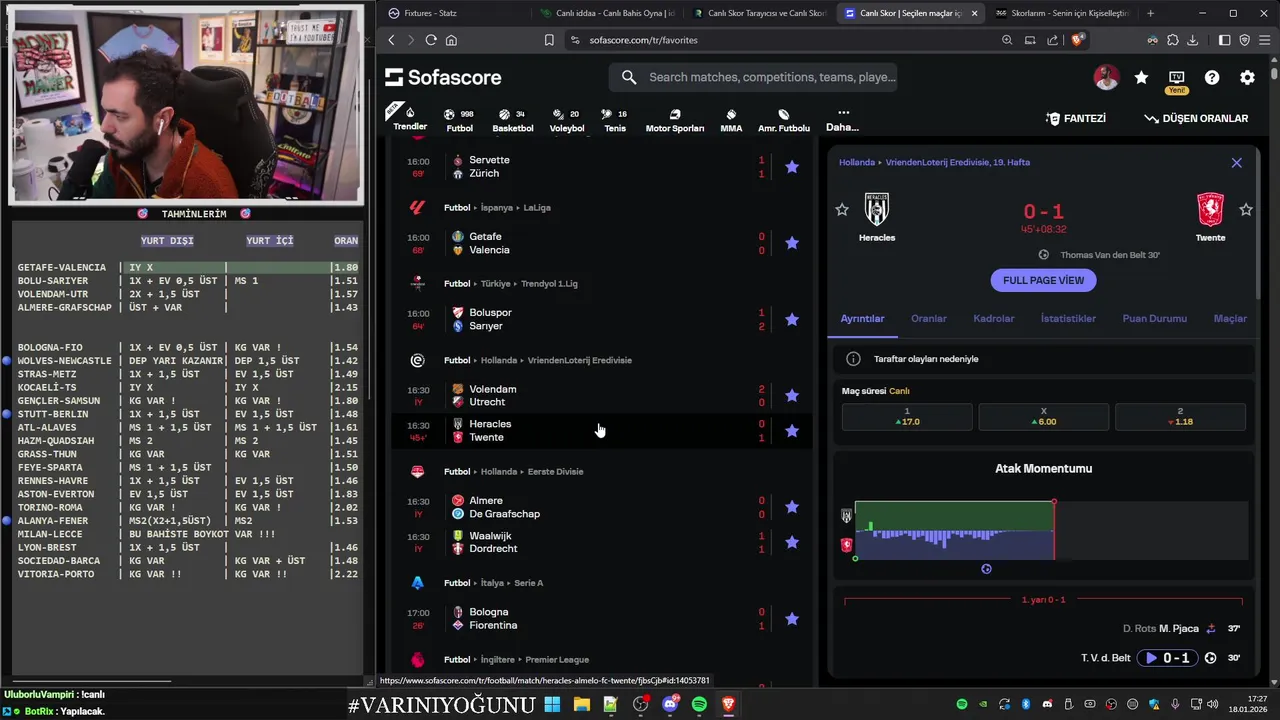The width and height of the screenshot is (1280, 720).
Task: Switch to the İstatistikler tab
Action: [x=1068, y=318]
